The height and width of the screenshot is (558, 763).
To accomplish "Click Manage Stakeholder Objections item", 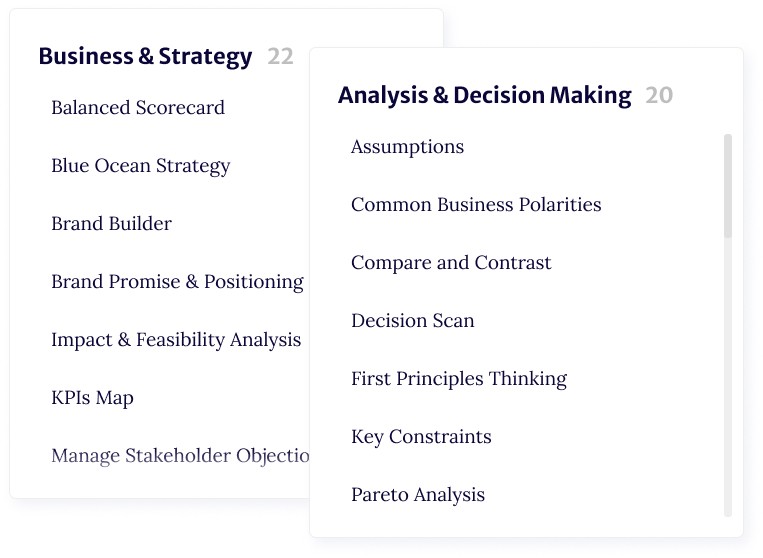I will coord(180,456).
